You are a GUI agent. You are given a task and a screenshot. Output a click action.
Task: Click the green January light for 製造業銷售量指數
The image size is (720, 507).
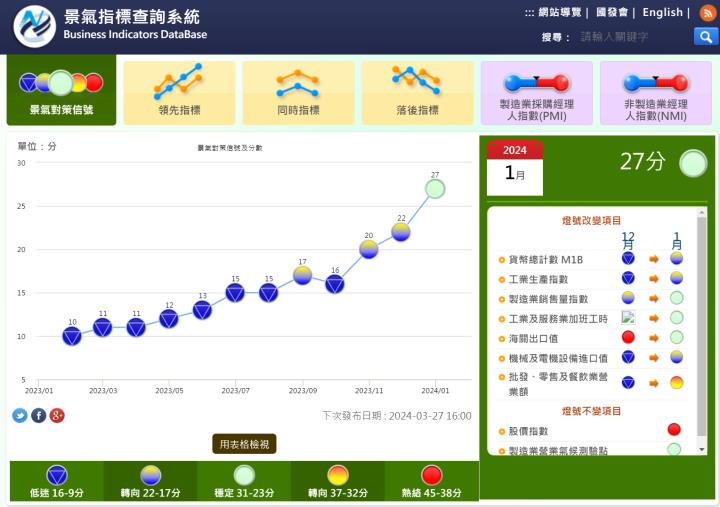(676, 298)
